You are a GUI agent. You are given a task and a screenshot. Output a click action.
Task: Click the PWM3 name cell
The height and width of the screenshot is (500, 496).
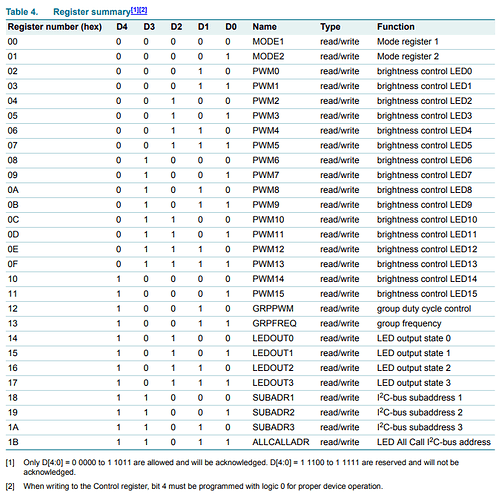tap(266, 116)
